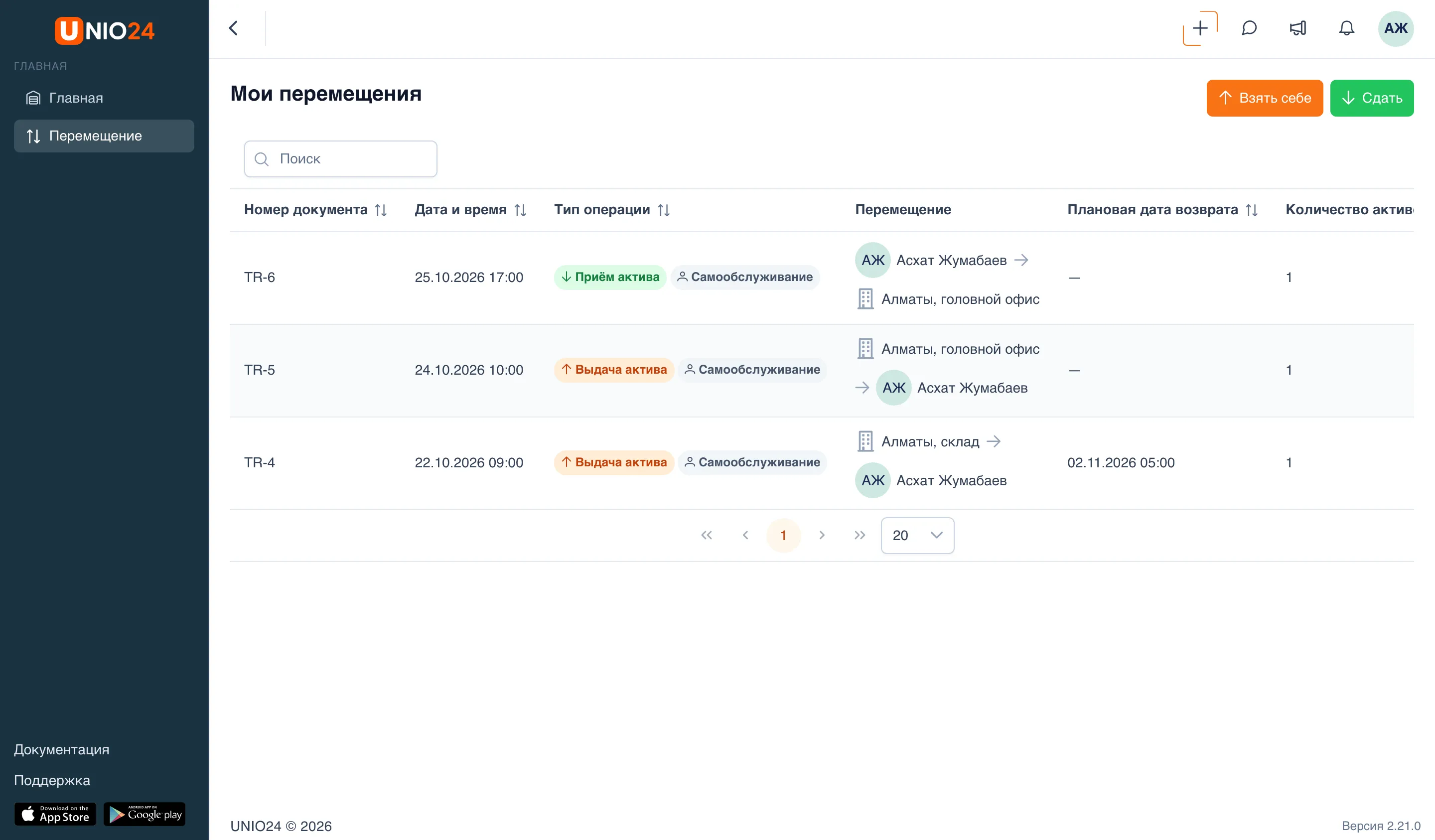Go to last page of pagination
Image resolution: width=1435 pixels, height=840 pixels.
click(860, 535)
